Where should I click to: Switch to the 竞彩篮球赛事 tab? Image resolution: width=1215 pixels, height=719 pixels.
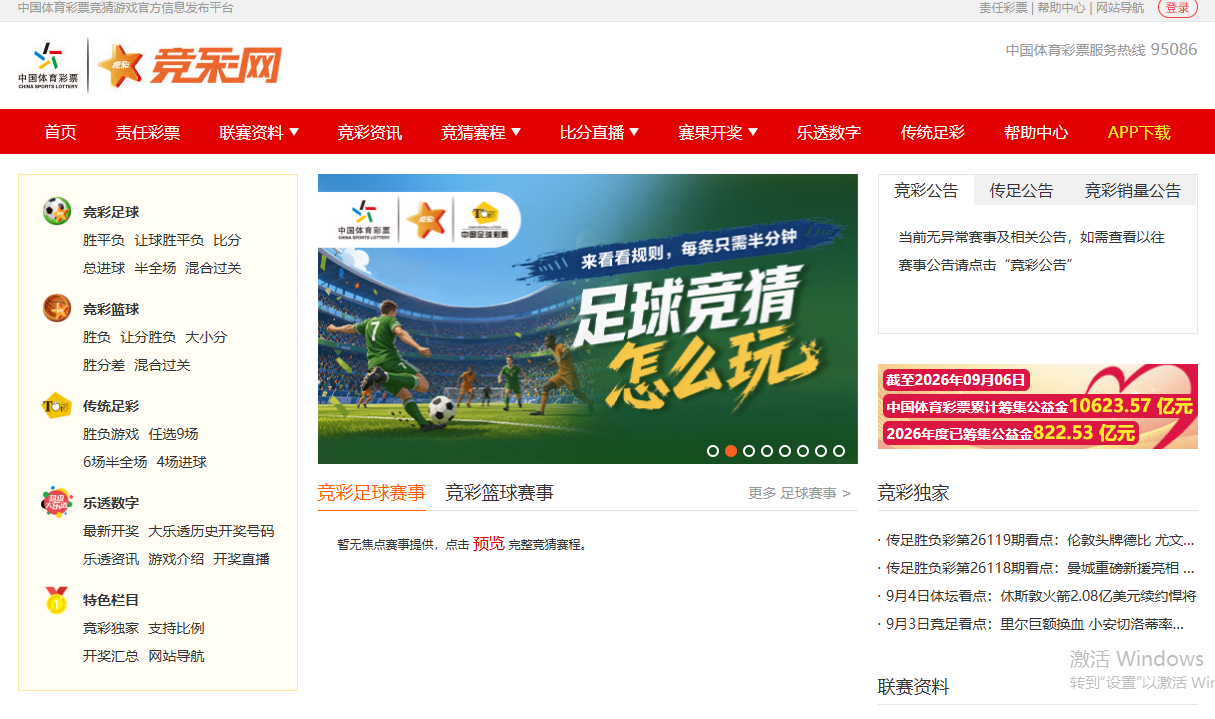[499, 492]
